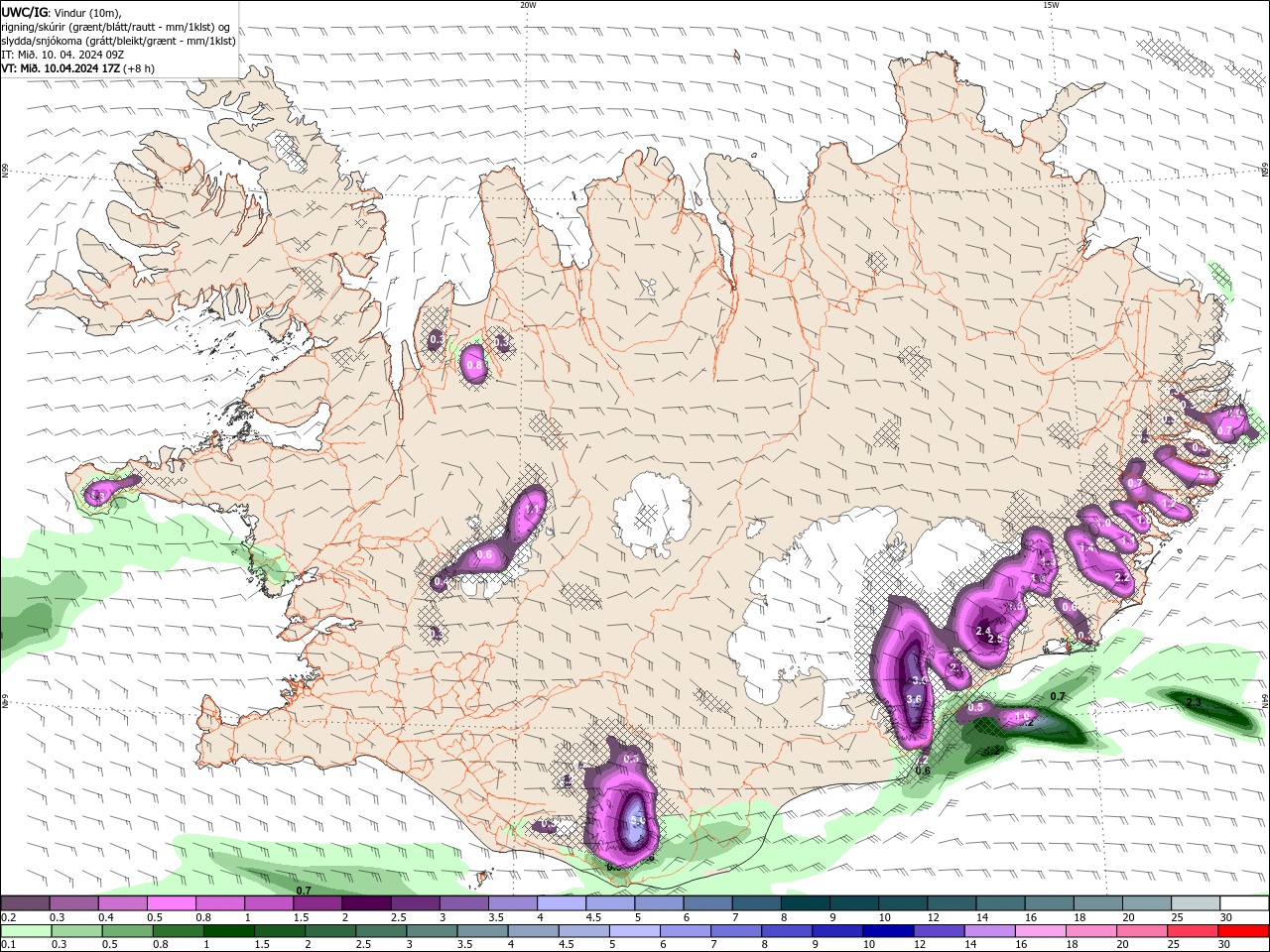Click the '2.5' snow value label

(995, 640)
